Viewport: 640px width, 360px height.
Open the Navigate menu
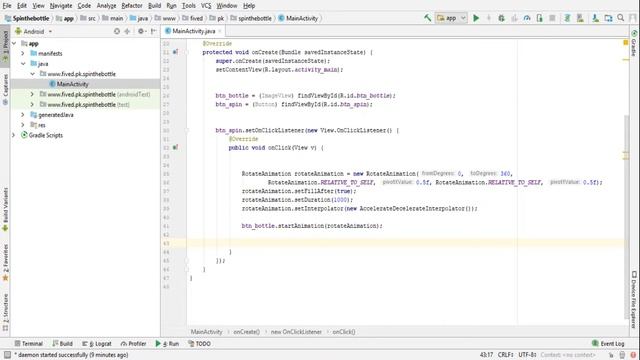(61, 6)
